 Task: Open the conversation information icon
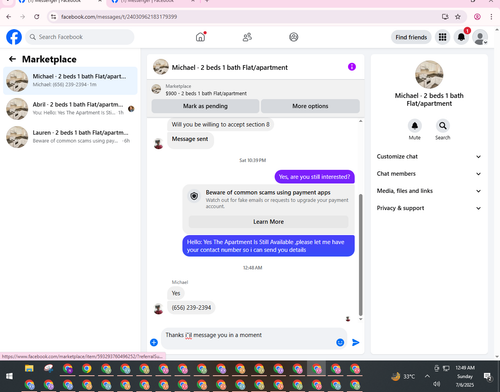point(352,67)
